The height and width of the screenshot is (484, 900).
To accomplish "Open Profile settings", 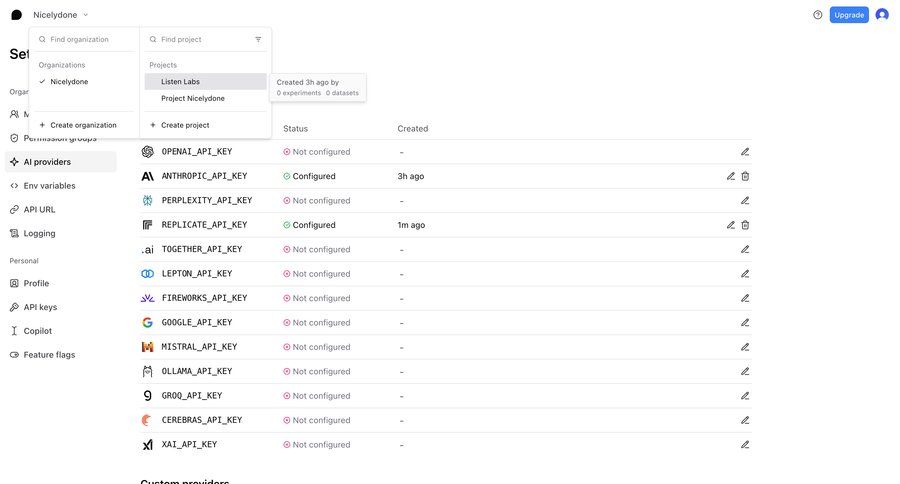I will point(61,284).
